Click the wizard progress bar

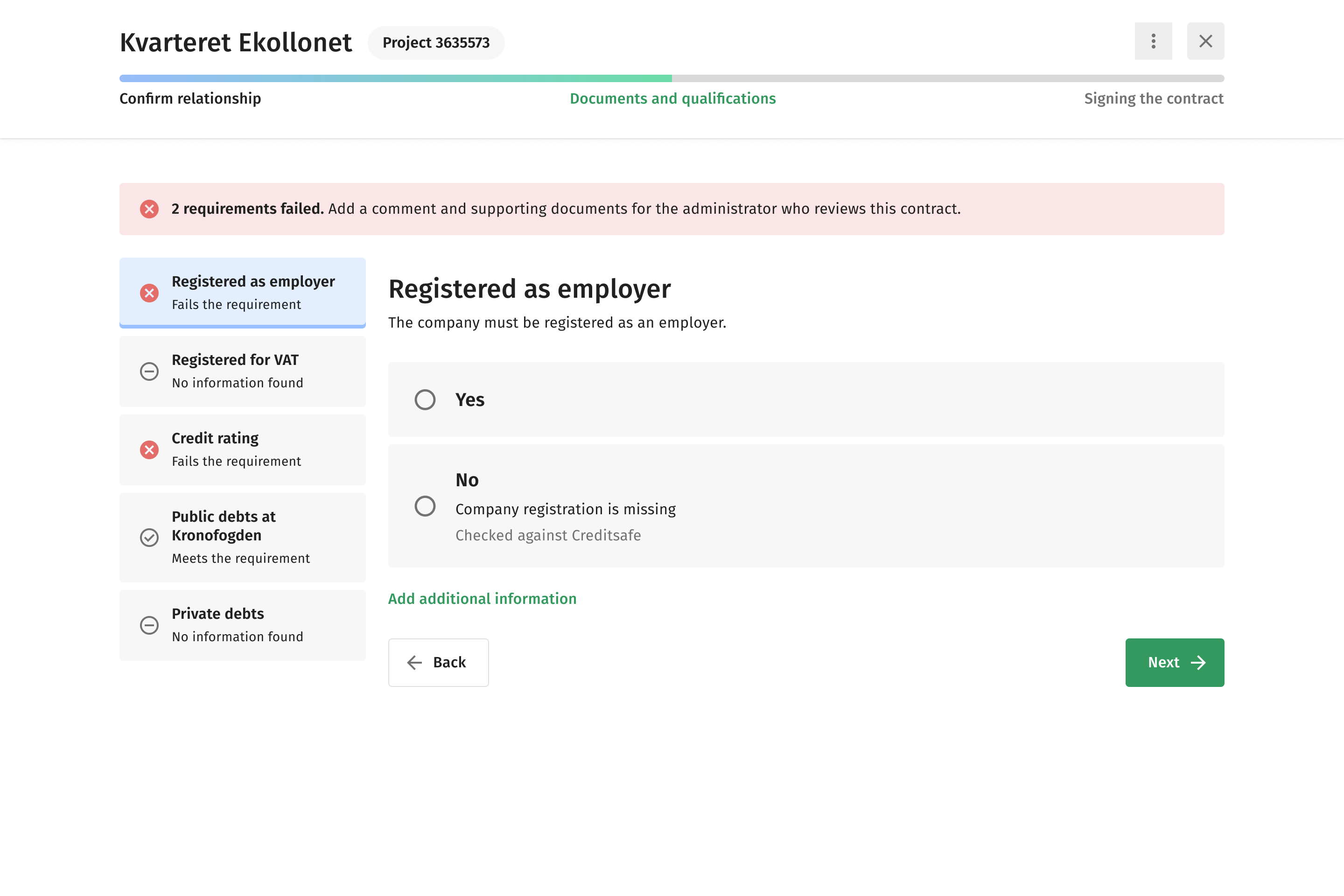(x=672, y=78)
